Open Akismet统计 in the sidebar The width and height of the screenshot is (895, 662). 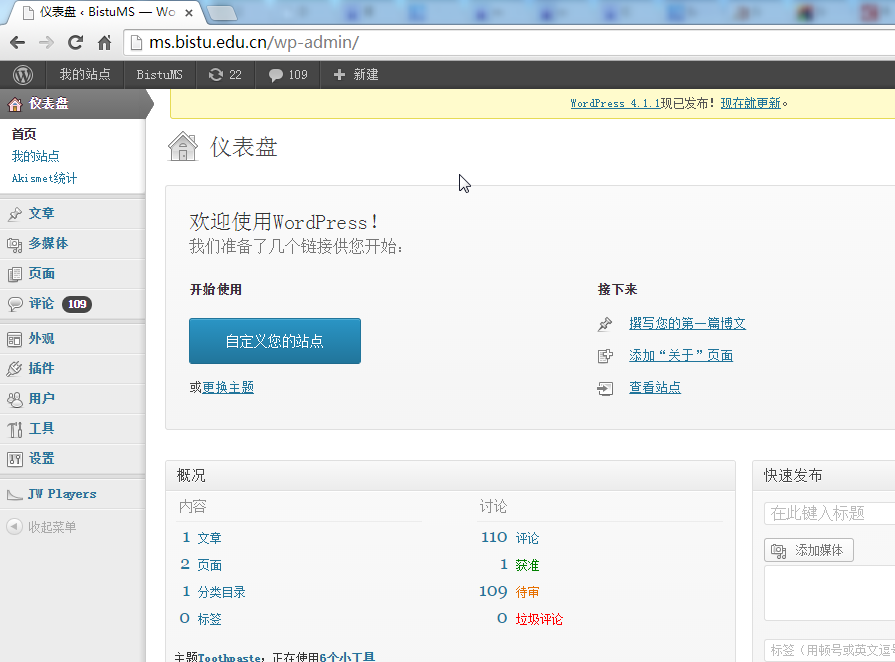tap(44, 179)
